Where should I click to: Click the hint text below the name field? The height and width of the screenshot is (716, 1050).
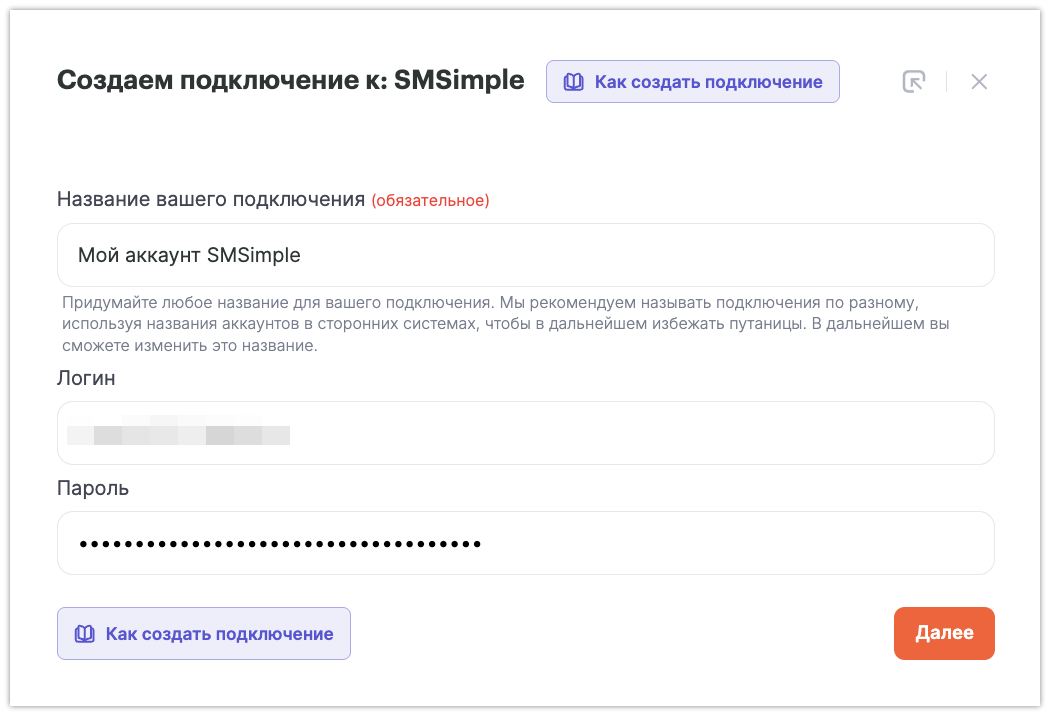click(500, 323)
